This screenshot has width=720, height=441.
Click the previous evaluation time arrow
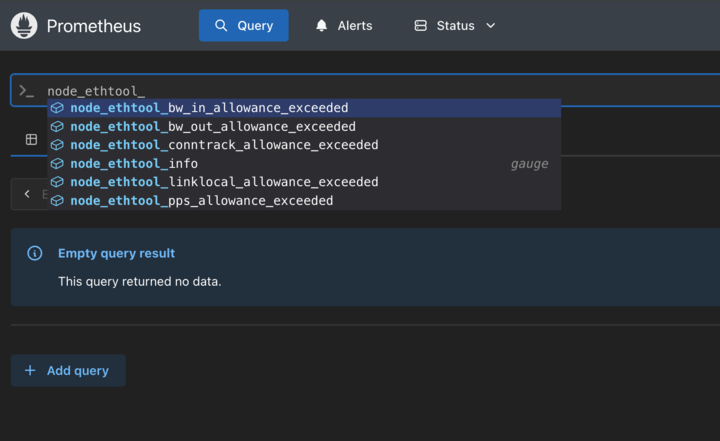coord(27,194)
